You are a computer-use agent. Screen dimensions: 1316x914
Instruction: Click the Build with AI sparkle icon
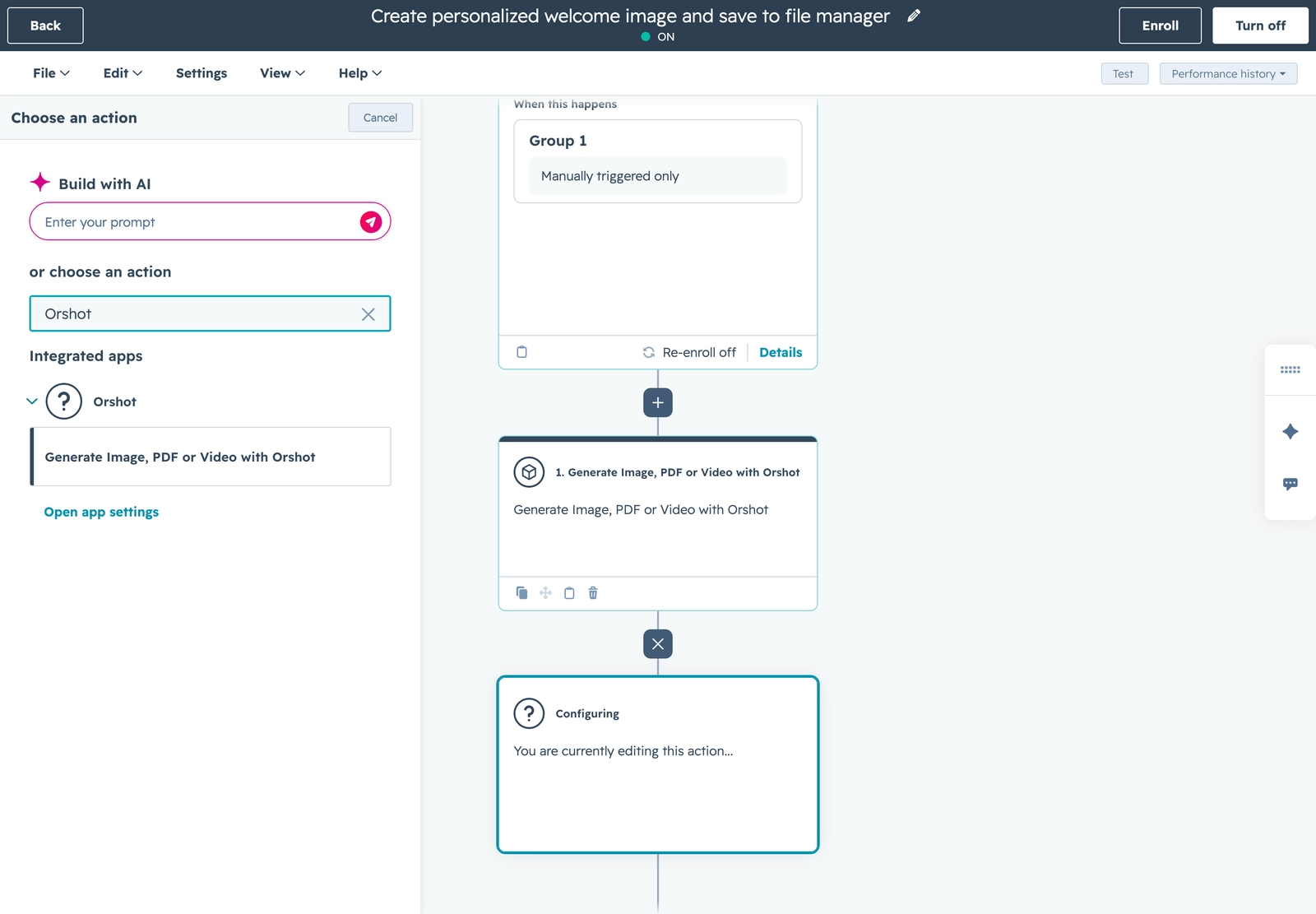click(40, 182)
